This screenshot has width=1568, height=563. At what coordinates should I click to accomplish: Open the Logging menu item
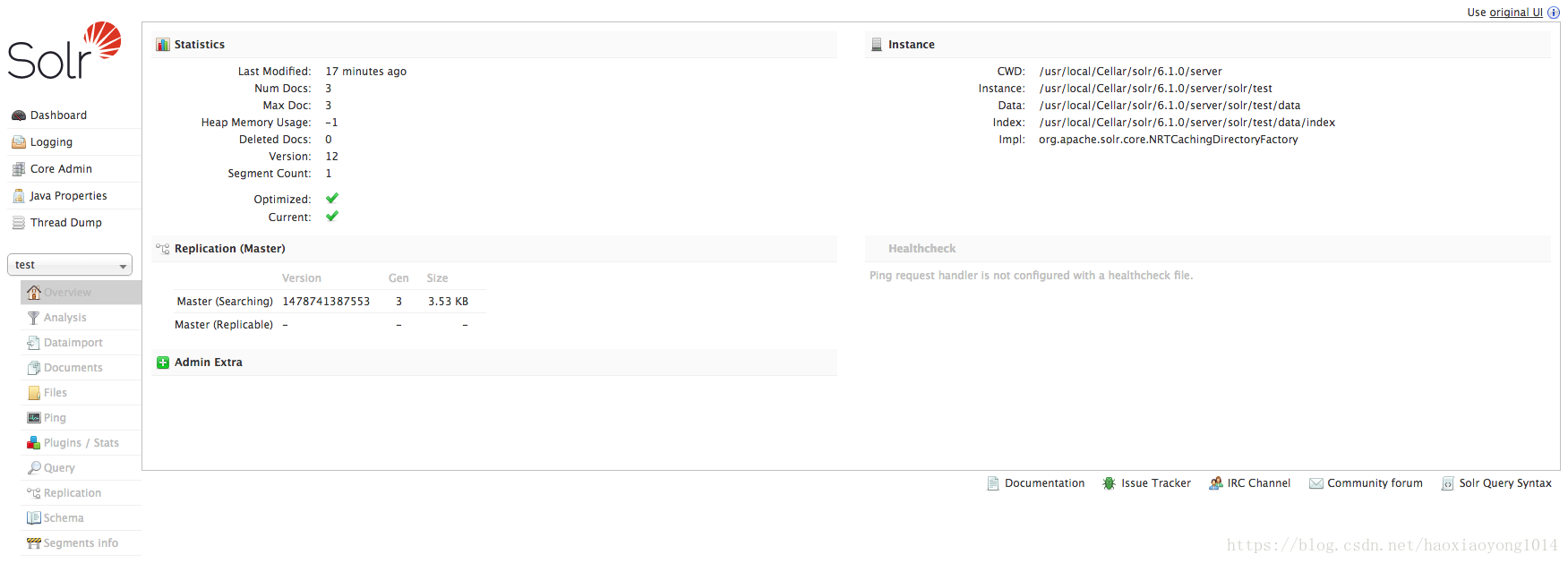(x=52, y=142)
